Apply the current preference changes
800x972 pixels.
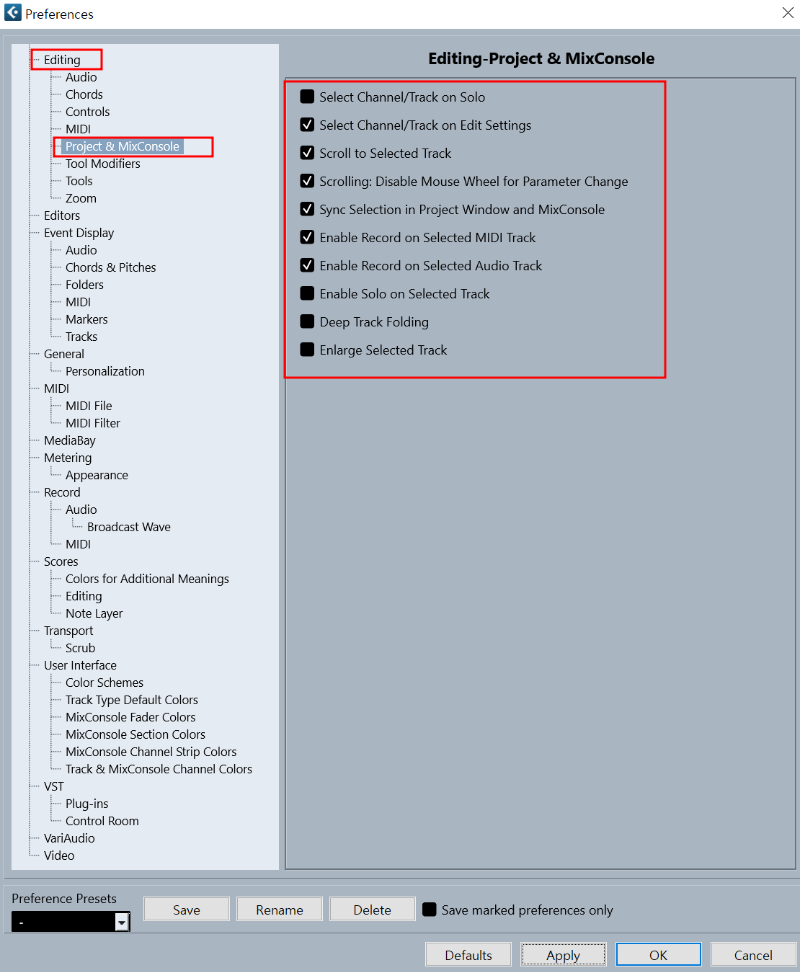[x=563, y=953]
